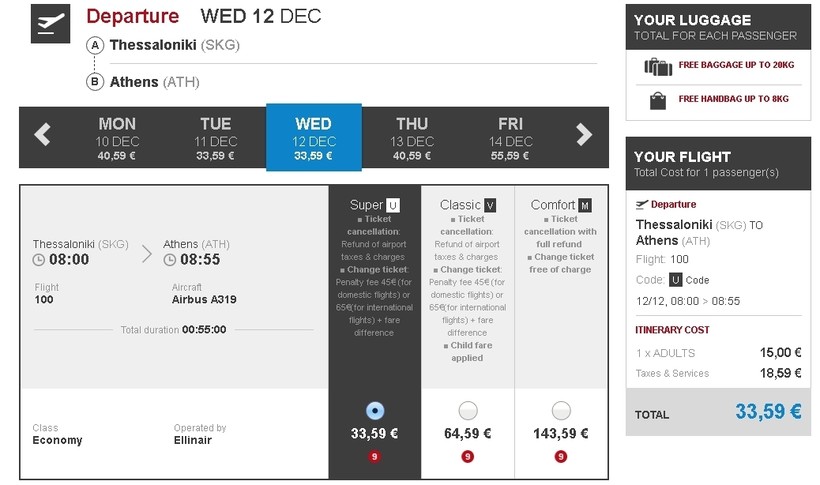This screenshot has height=485, width=820.
Task: Click the free handbag icon
Action: 658,100
